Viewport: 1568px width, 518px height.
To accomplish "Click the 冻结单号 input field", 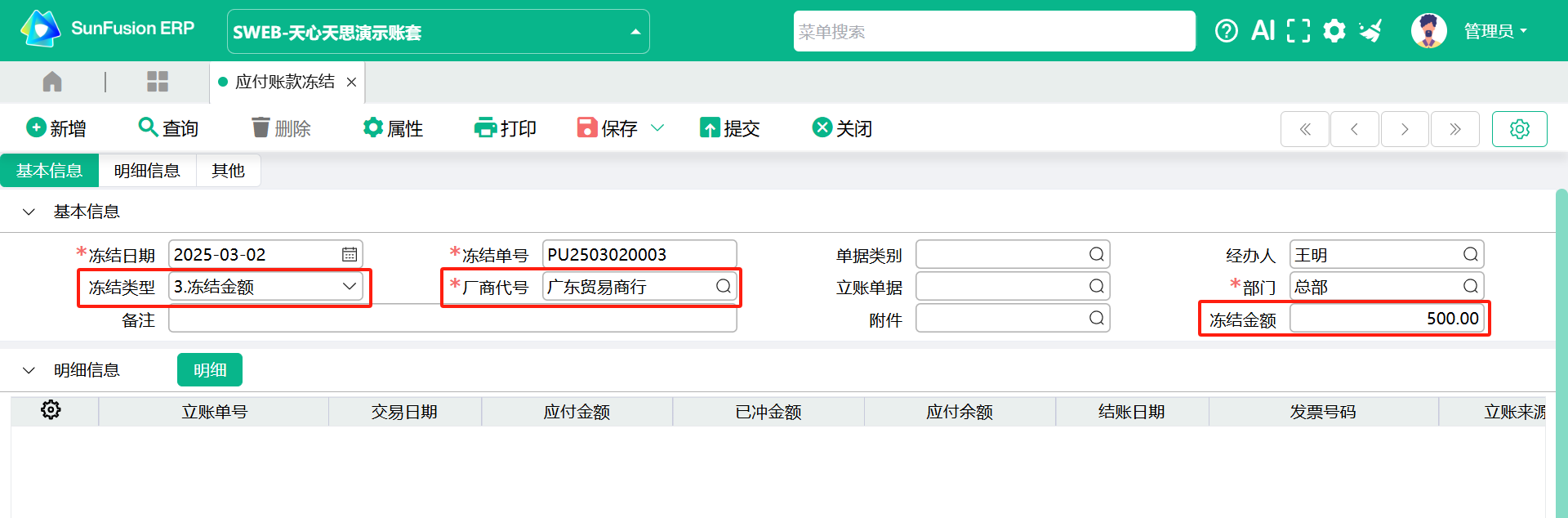I will point(639,254).
